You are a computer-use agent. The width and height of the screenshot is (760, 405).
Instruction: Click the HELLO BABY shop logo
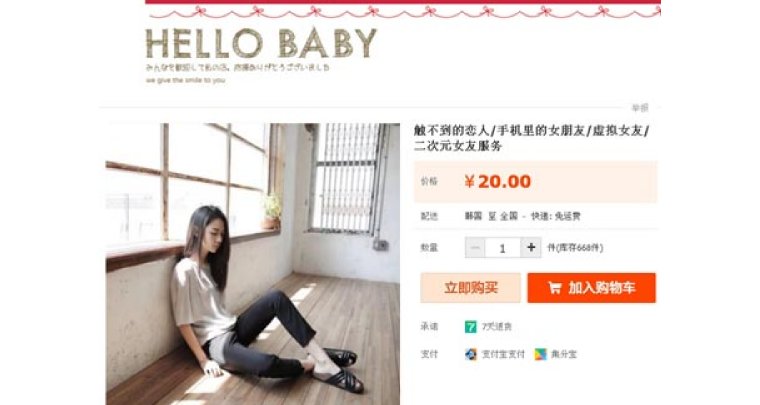261,43
